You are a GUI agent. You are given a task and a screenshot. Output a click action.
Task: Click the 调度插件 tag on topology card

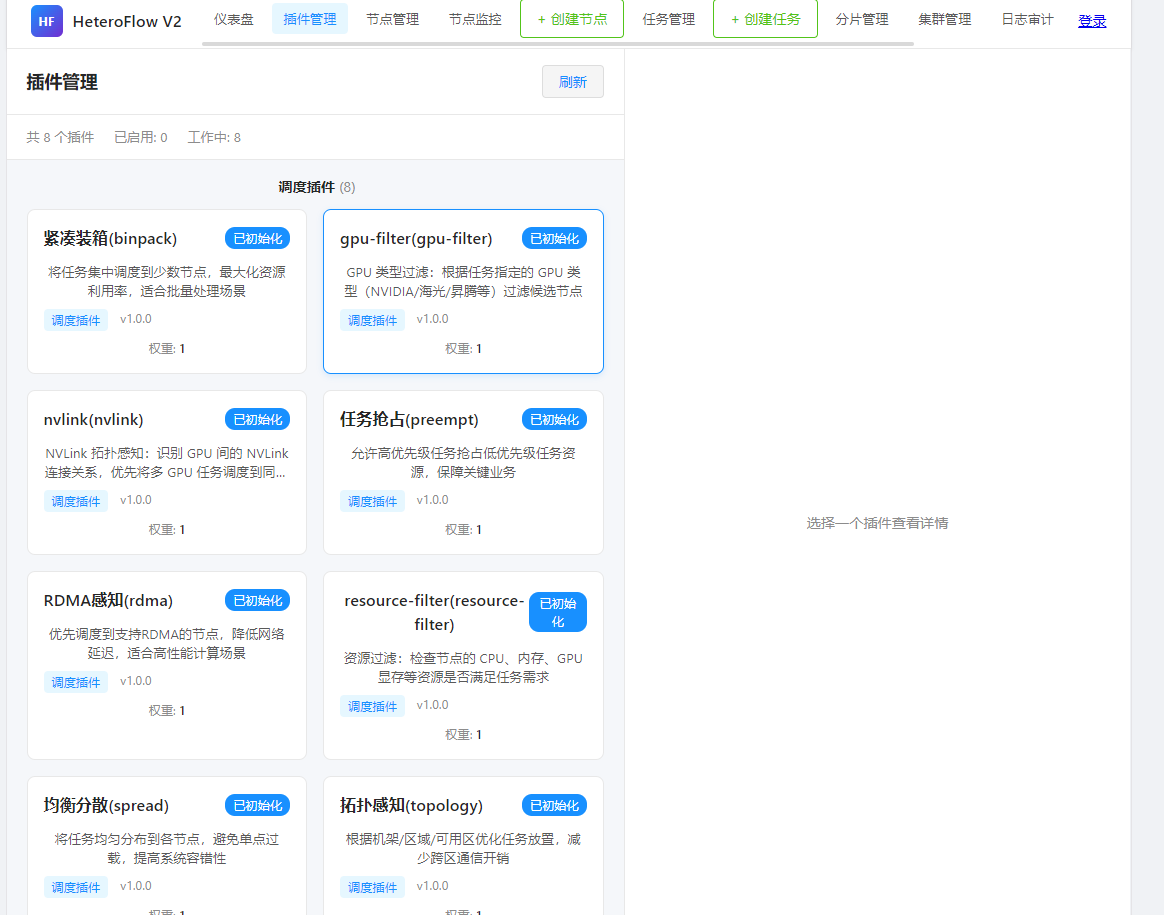[x=372, y=886]
